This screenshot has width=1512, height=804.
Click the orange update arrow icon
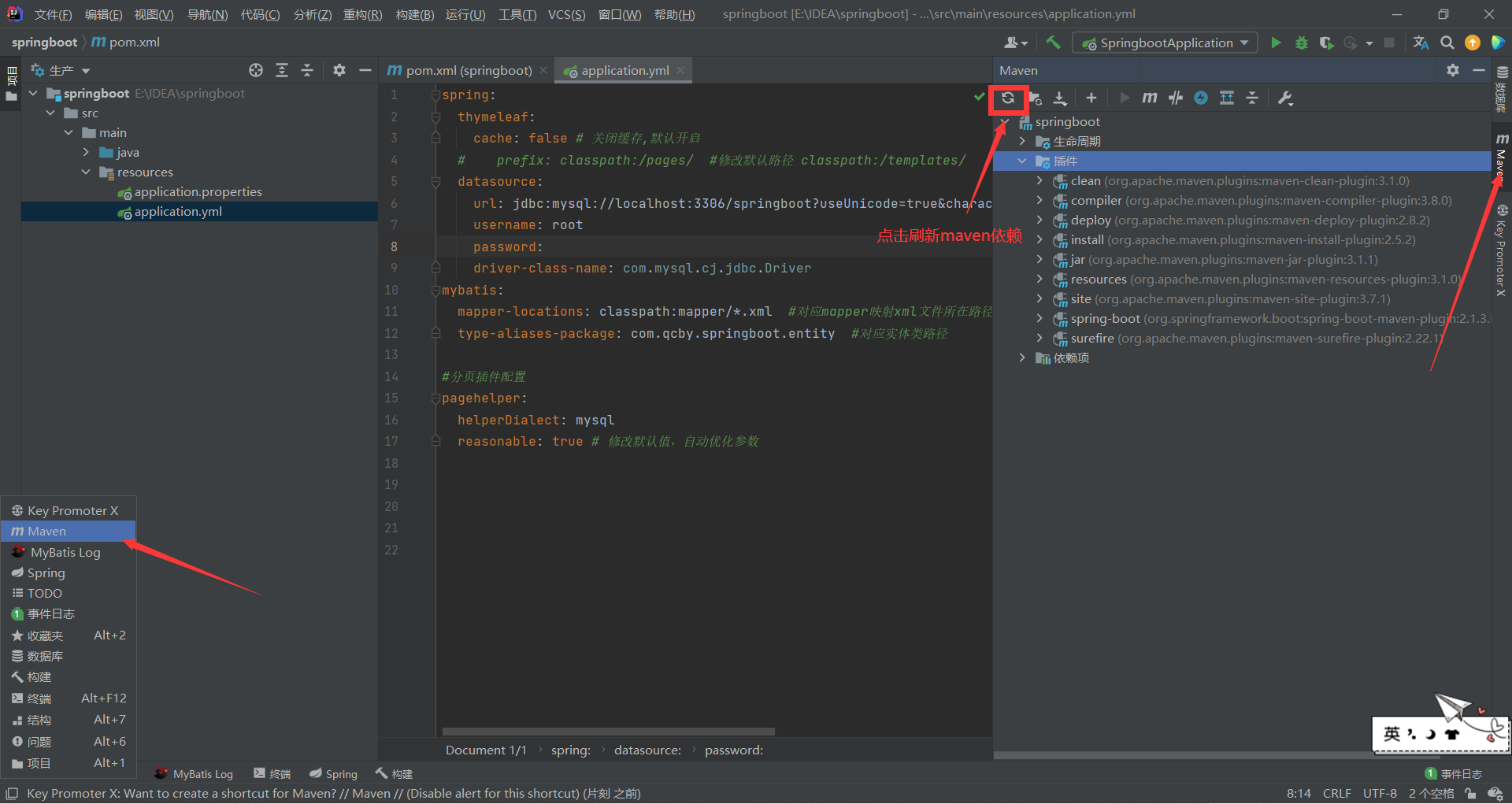tap(1473, 43)
